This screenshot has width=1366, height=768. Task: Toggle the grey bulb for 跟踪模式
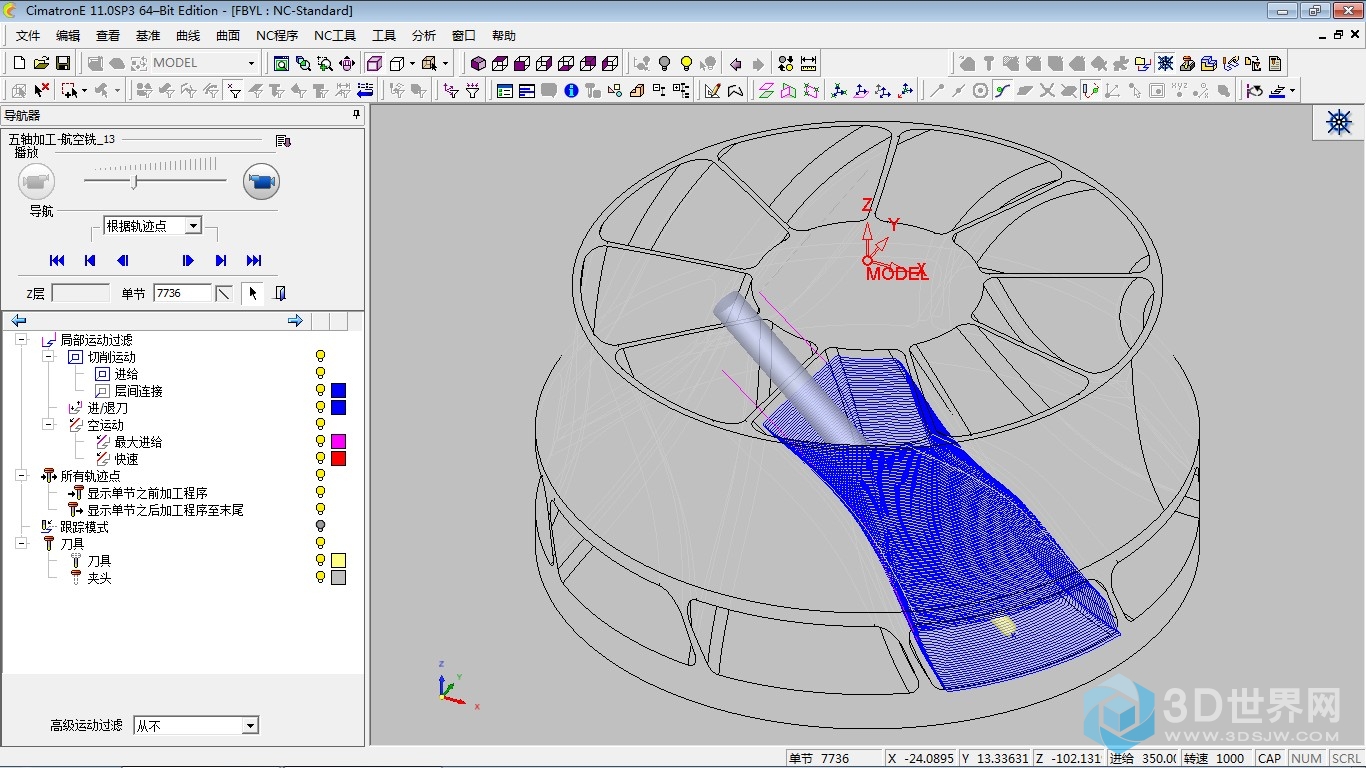pyautogui.click(x=321, y=526)
